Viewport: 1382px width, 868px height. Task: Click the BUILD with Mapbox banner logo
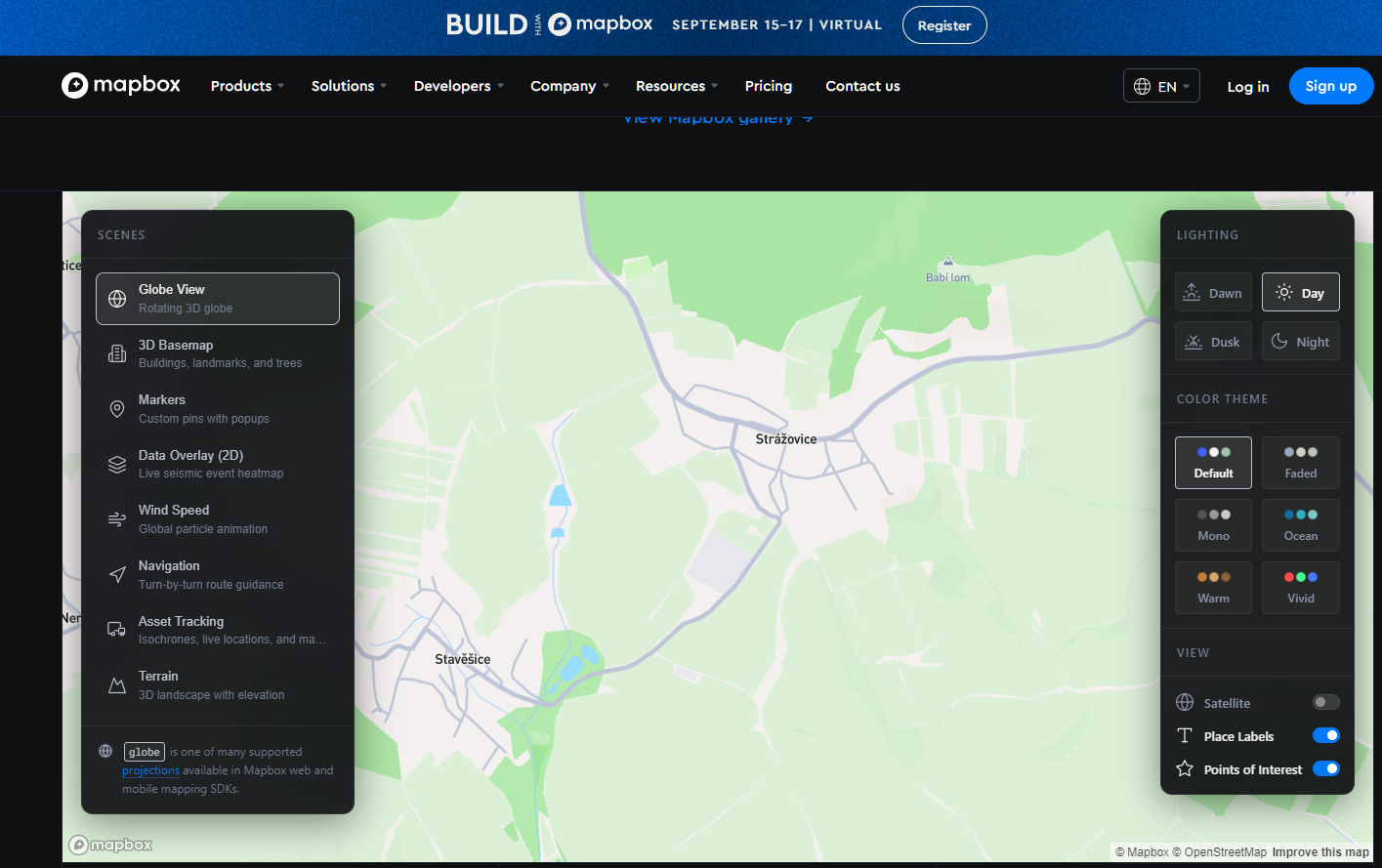point(550,24)
